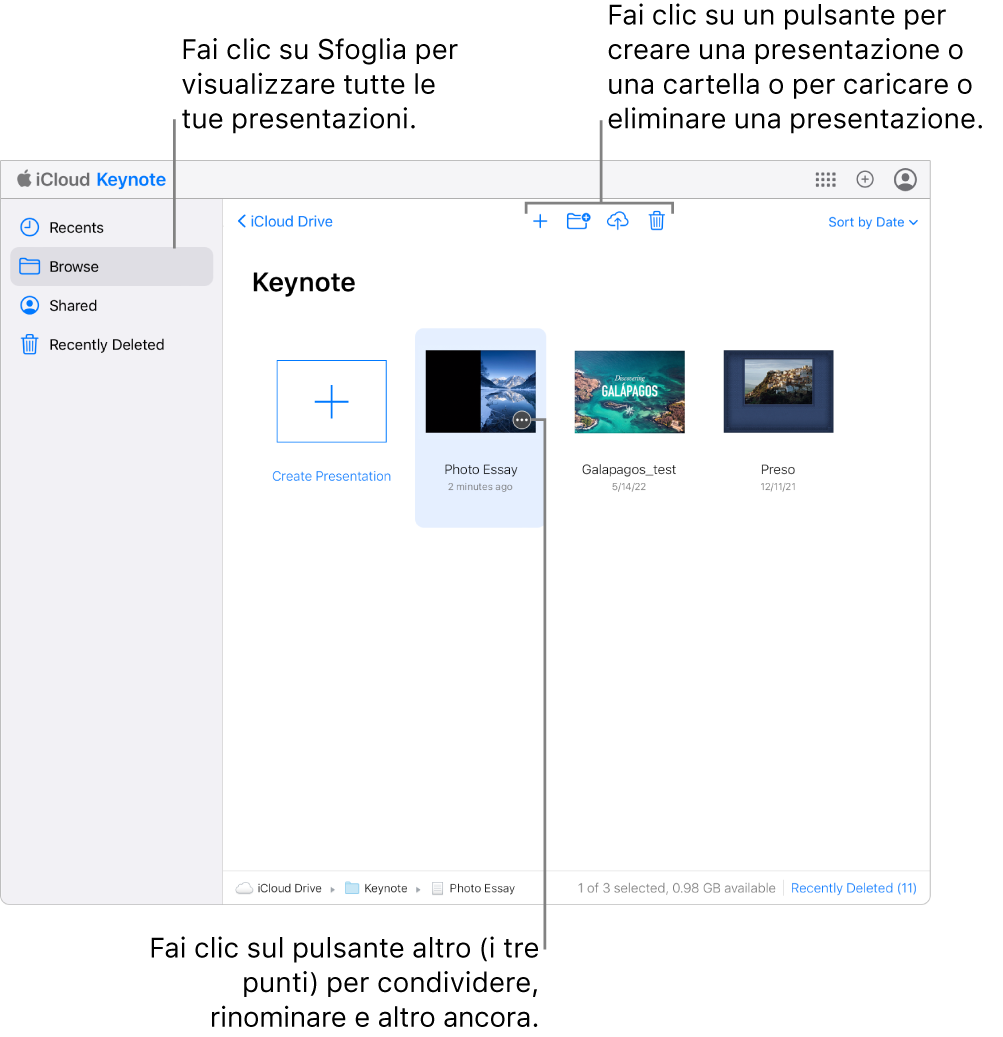
Task: Open the account profile icon
Action: click(905, 179)
